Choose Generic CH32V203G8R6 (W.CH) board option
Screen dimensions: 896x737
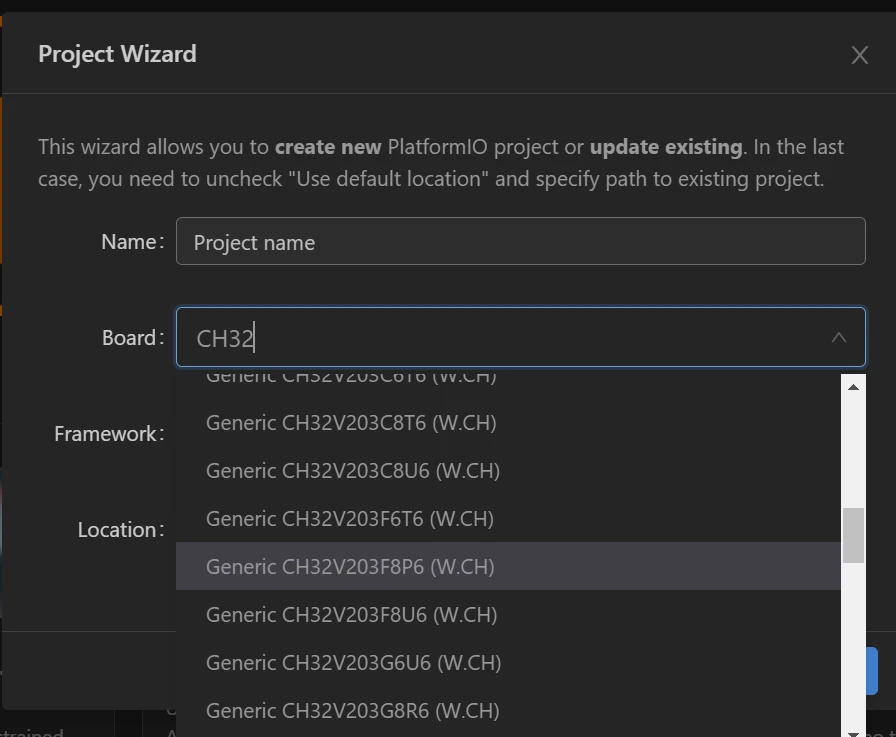tap(352, 711)
